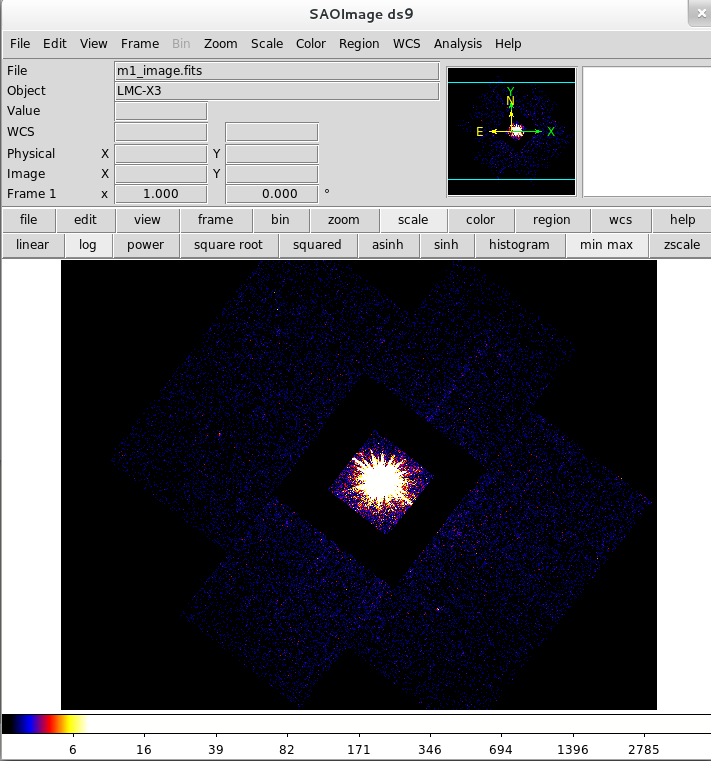The width and height of the screenshot is (711, 761).
Task: Open the Edit menu
Action: [x=54, y=44]
